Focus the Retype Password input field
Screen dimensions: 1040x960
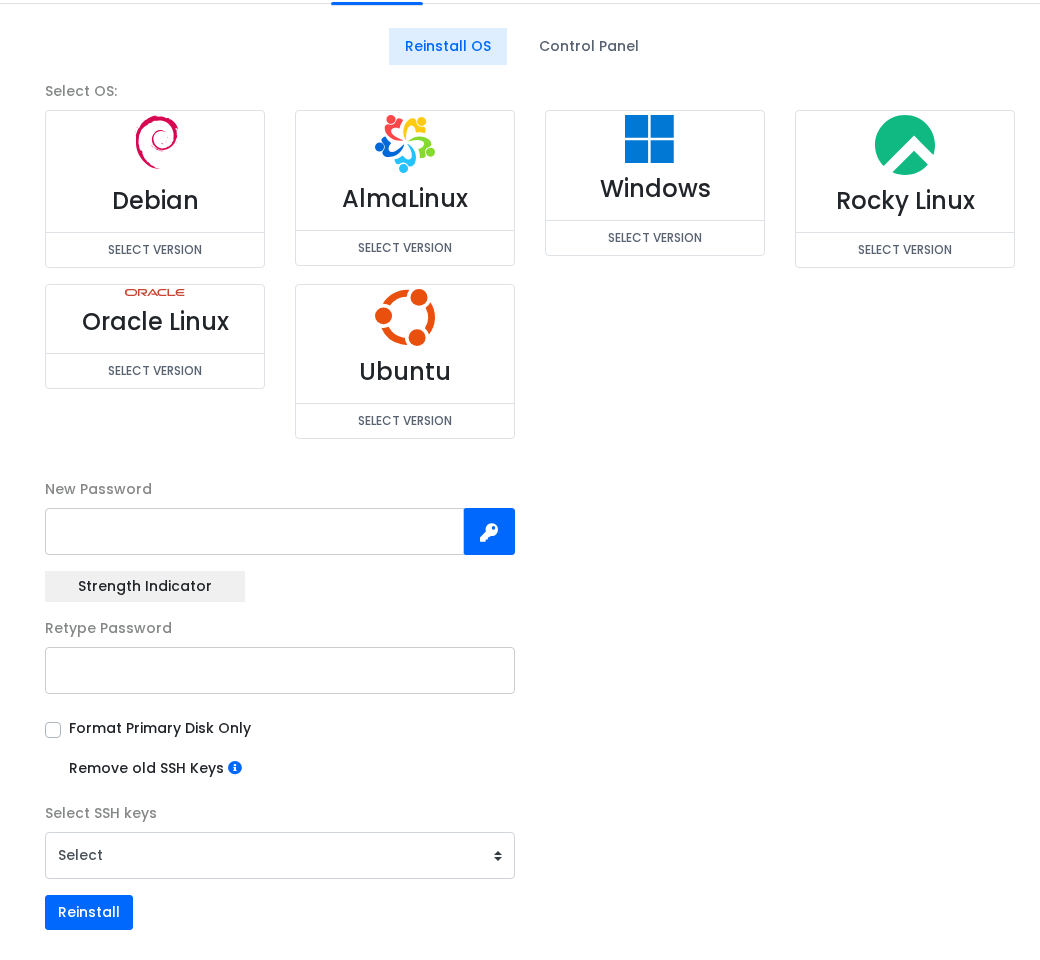pos(280,671)
